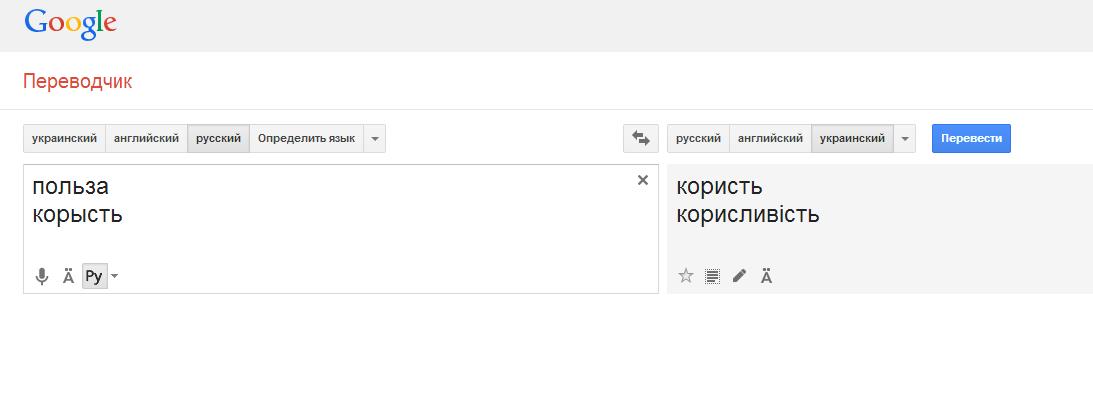1093x416 pixels.
Task: Click the source text pronunciation Ä icon
Action: point(68,276)
